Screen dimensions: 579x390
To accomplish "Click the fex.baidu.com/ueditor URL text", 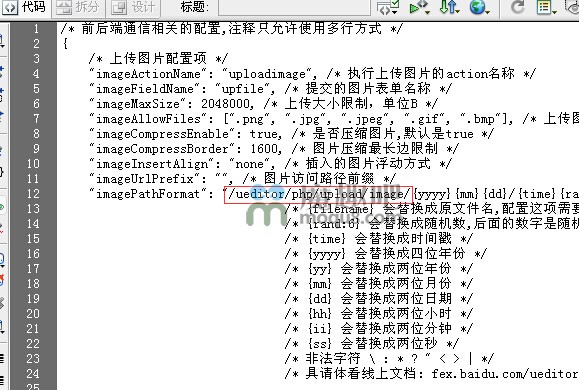I will point(505,374).
